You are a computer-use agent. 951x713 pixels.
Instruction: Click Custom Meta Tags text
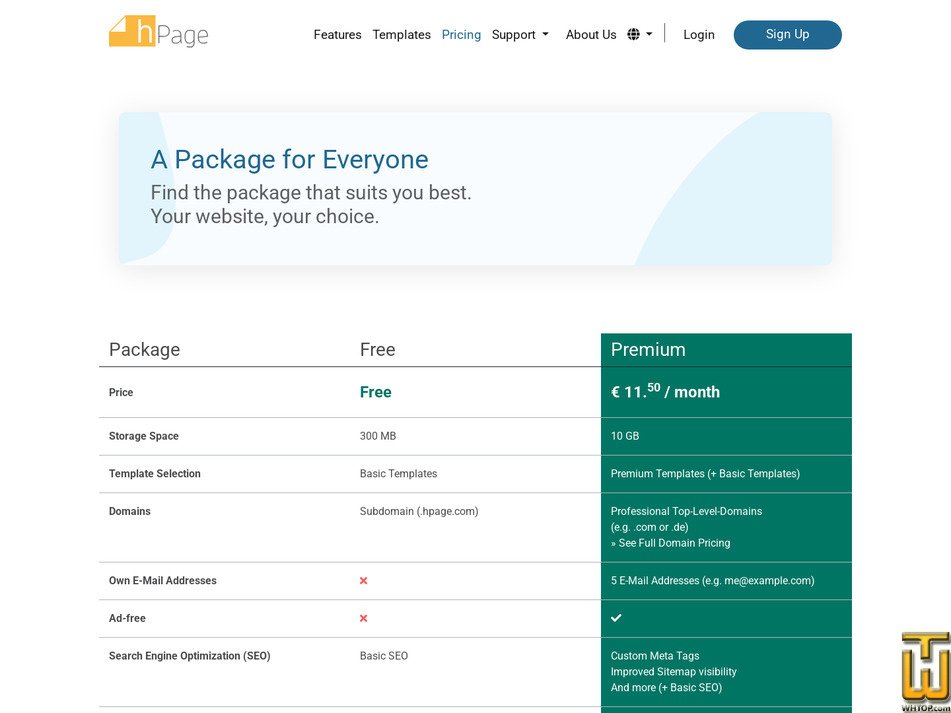pos(654,656)
